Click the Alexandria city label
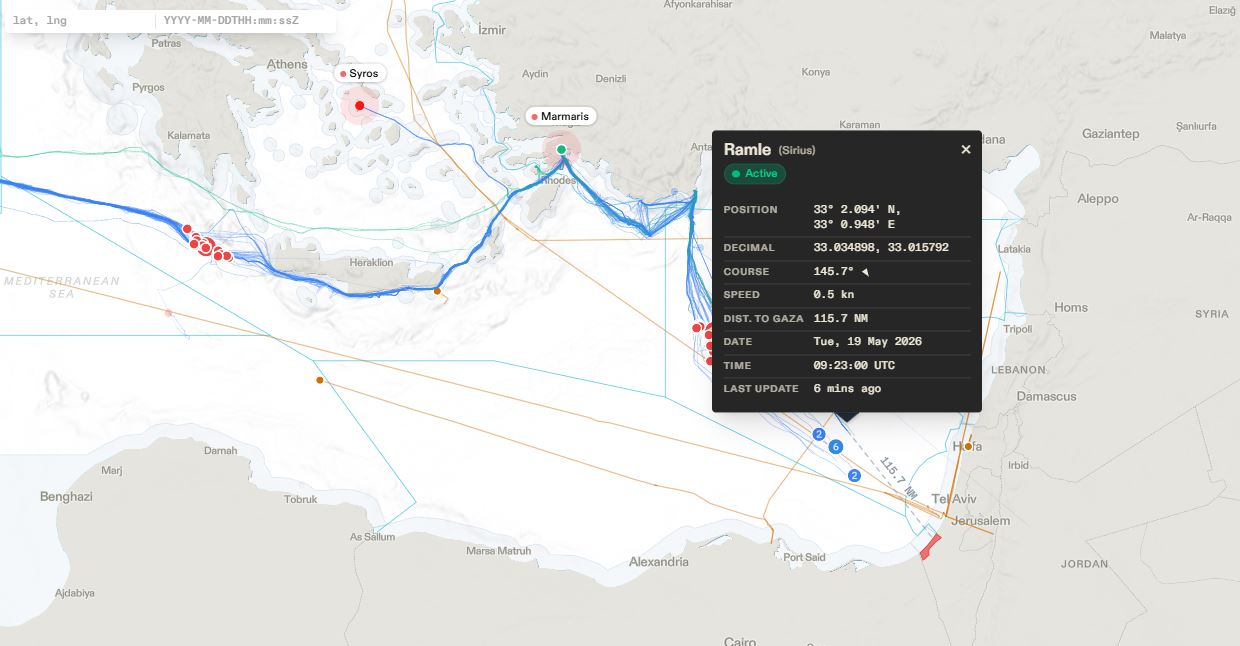This screenshot has width=1240, height=646. coord(658,562)
